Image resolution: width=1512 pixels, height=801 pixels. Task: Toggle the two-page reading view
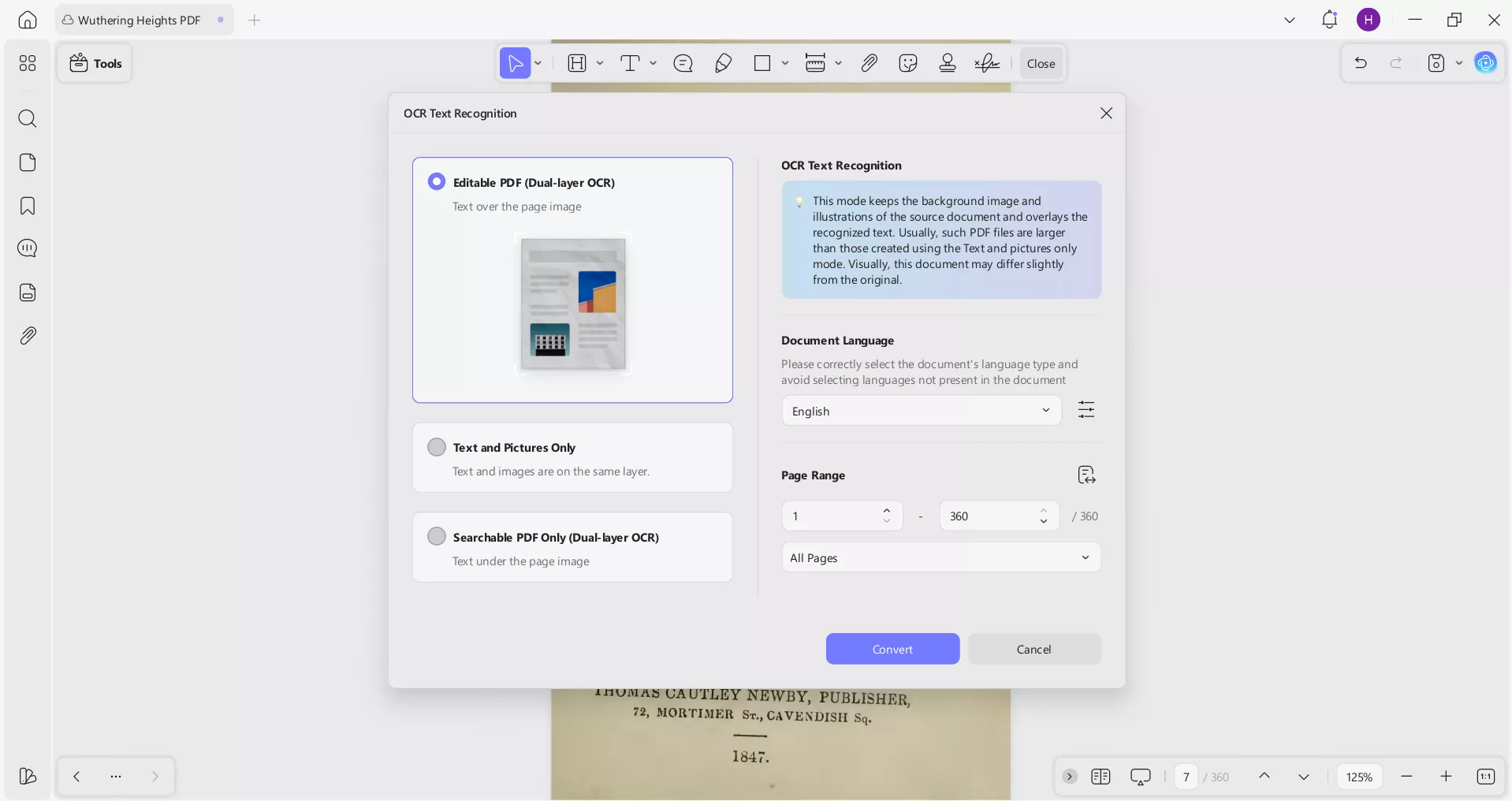(1101, 777)
